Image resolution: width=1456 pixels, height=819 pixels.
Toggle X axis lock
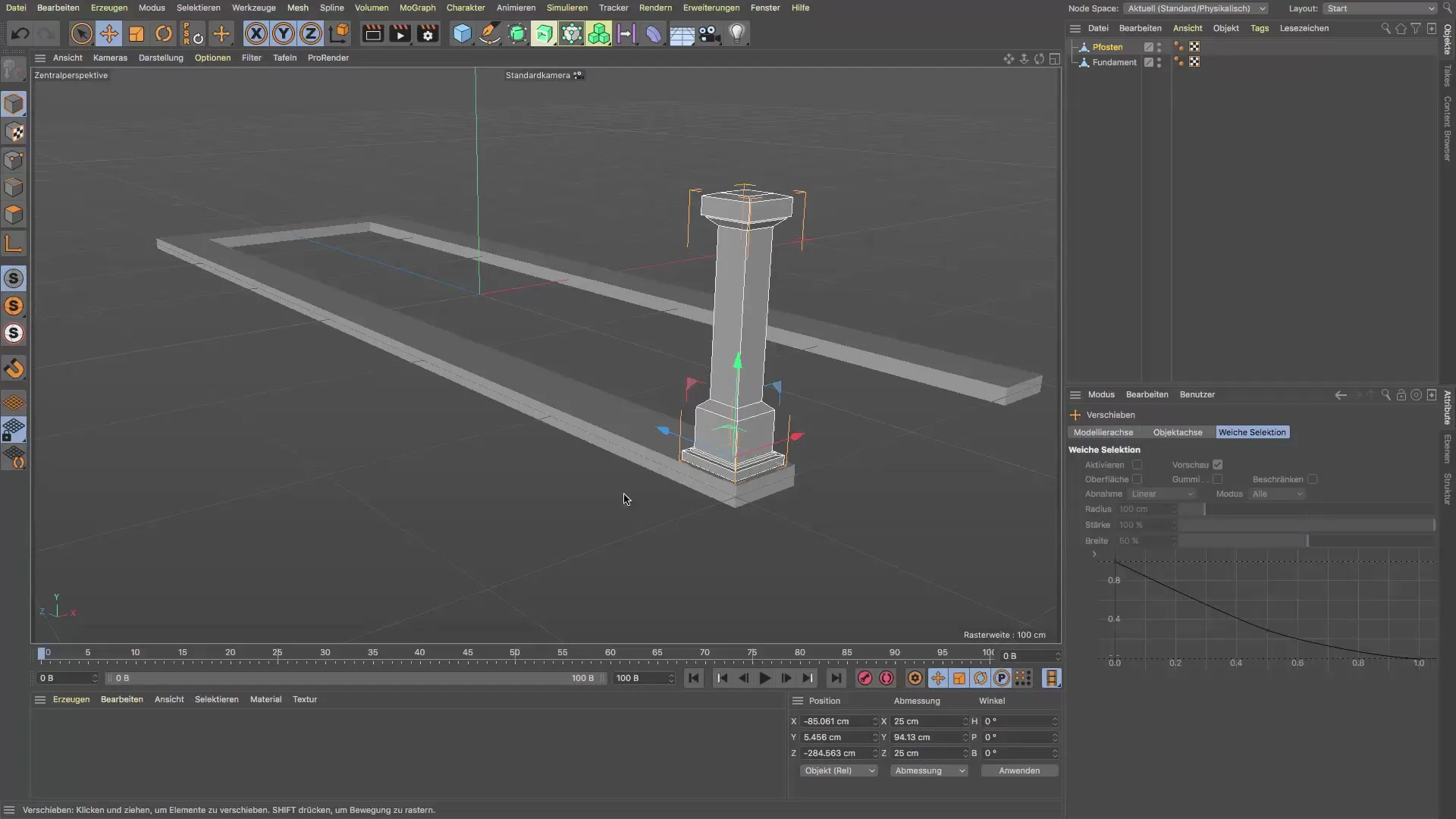coord(256,33)
